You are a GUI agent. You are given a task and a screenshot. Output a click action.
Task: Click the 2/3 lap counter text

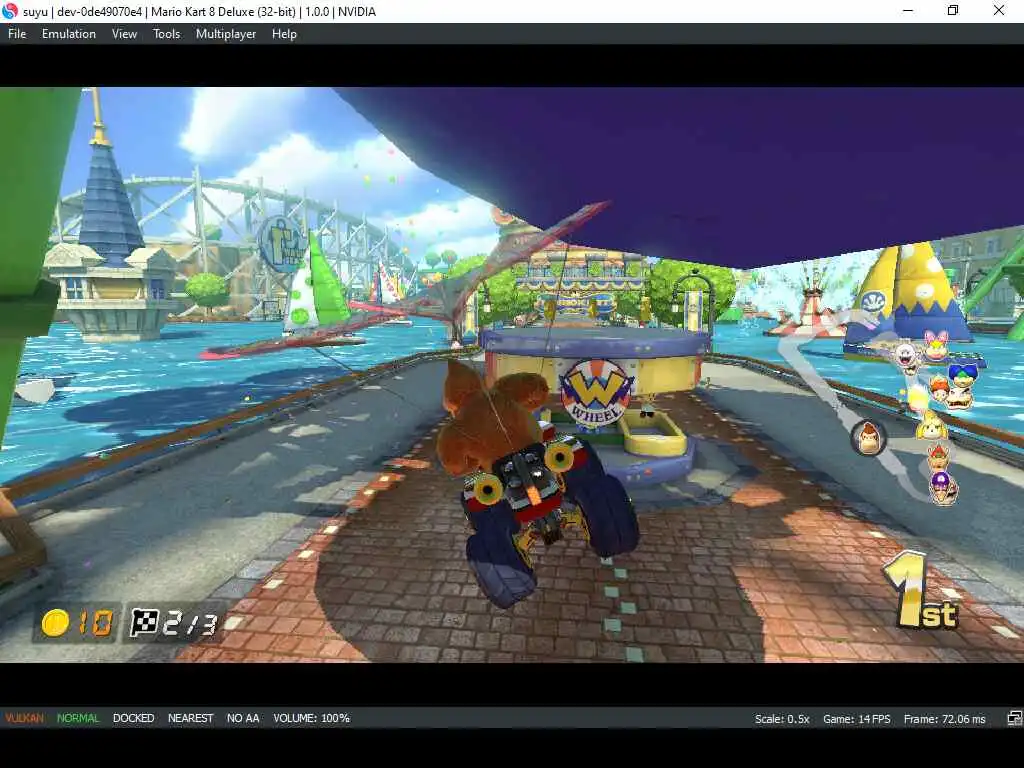(x=190, y=623)
